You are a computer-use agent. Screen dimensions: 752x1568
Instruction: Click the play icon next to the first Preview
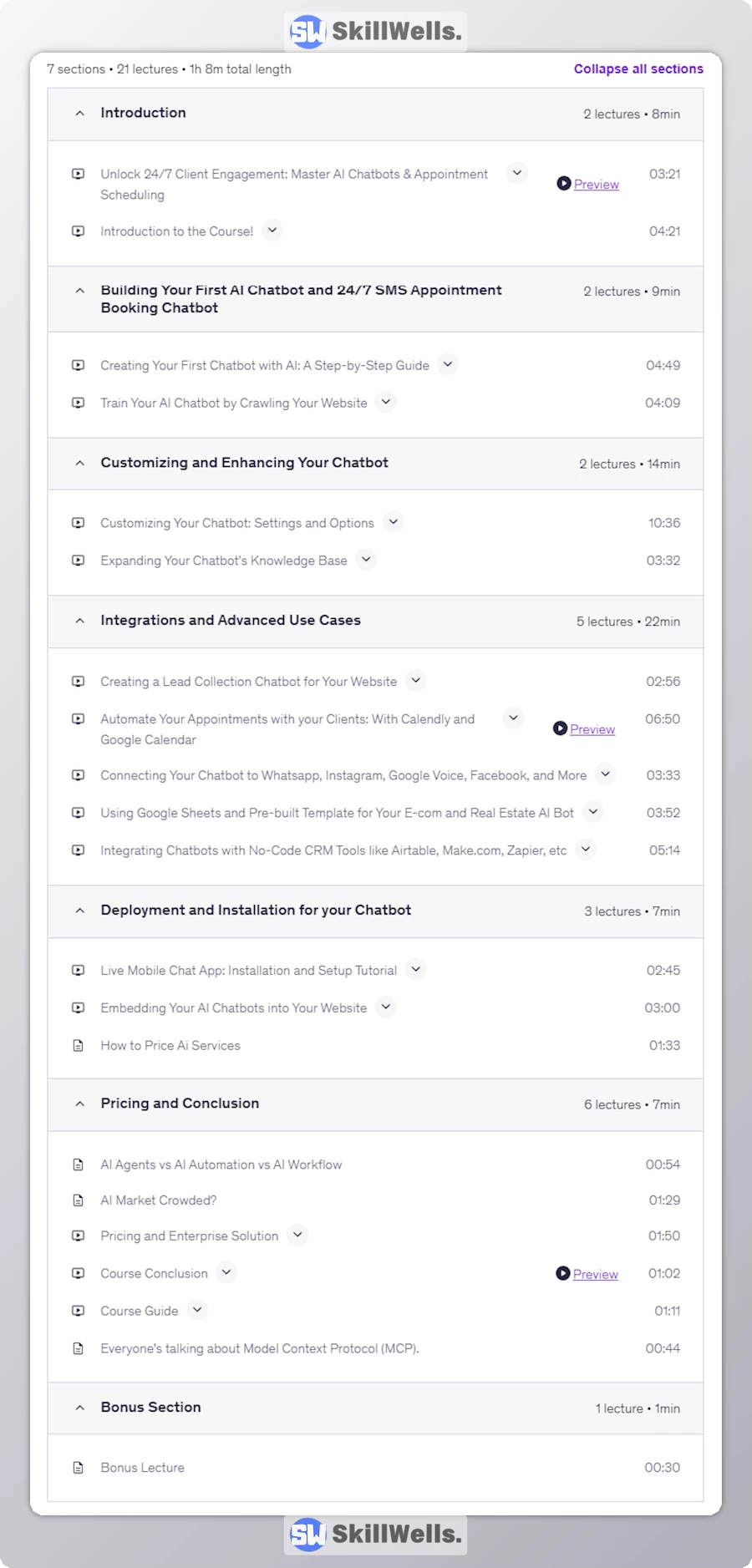pos(562,184)
